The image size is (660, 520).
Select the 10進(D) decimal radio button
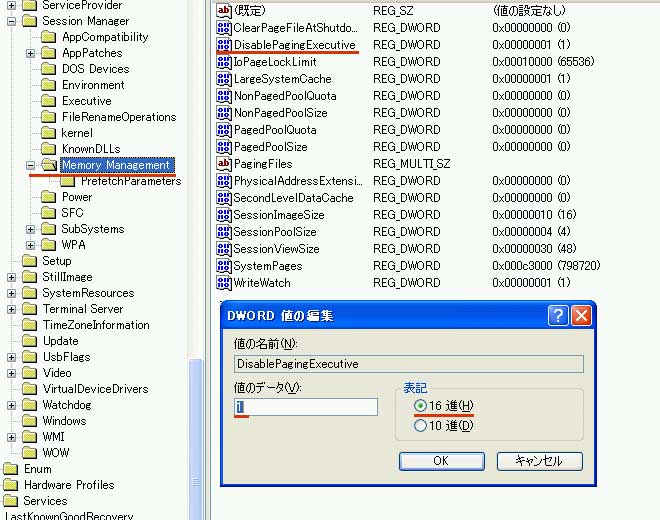420,426
